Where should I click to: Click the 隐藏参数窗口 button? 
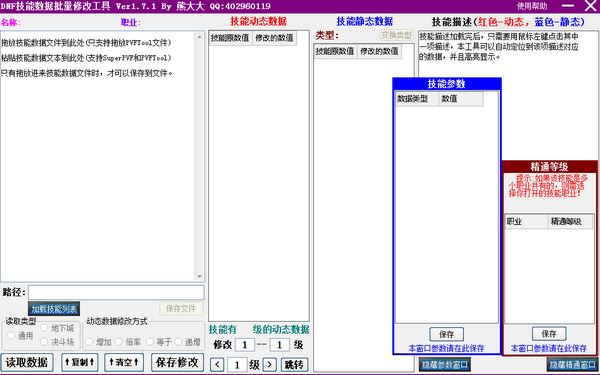445,365
